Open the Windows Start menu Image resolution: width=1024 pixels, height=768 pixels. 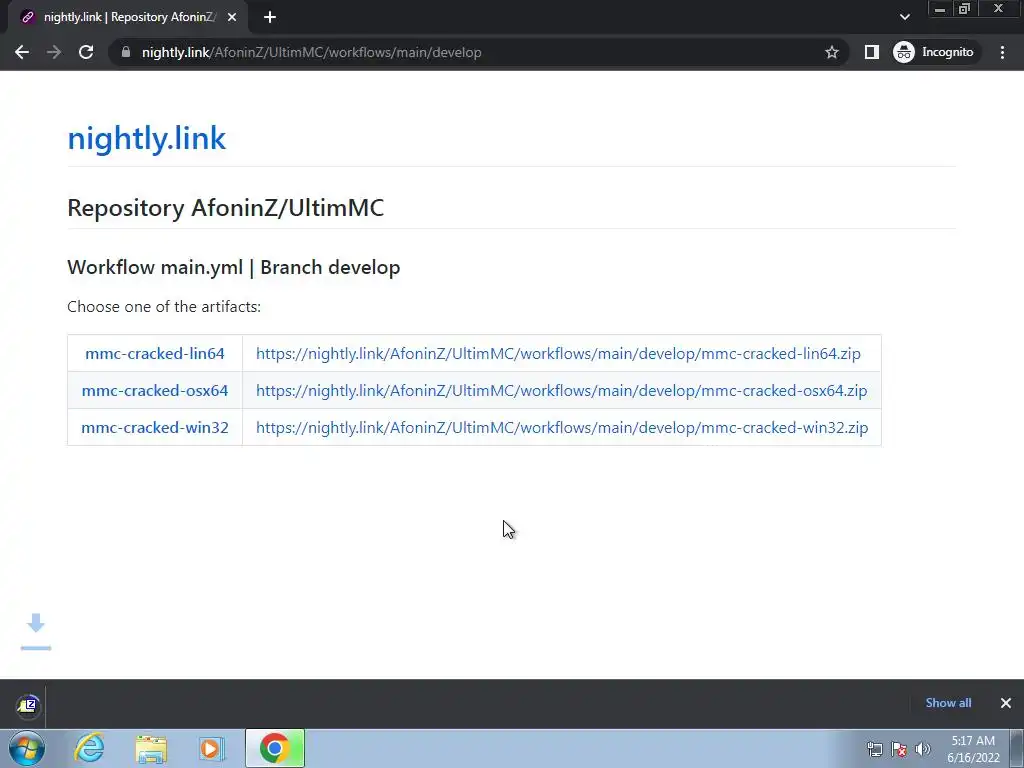click(x=27, y=748)
